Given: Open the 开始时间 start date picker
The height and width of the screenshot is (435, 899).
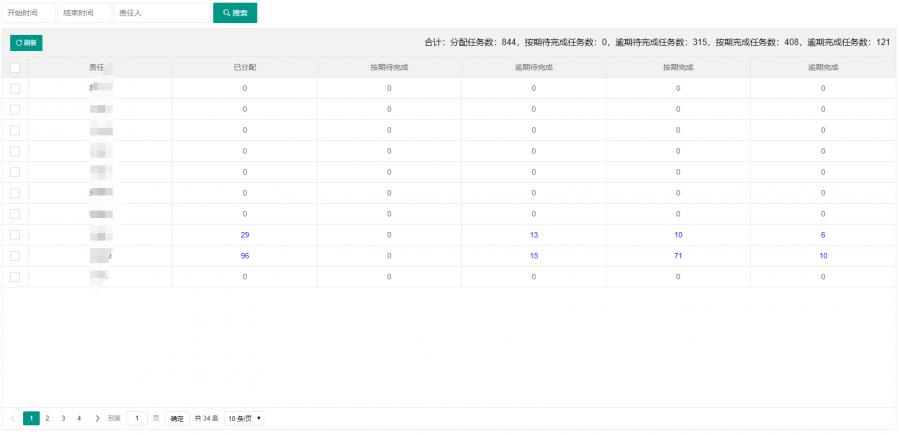Looking at the screenshot, I should tap(28, 13).
